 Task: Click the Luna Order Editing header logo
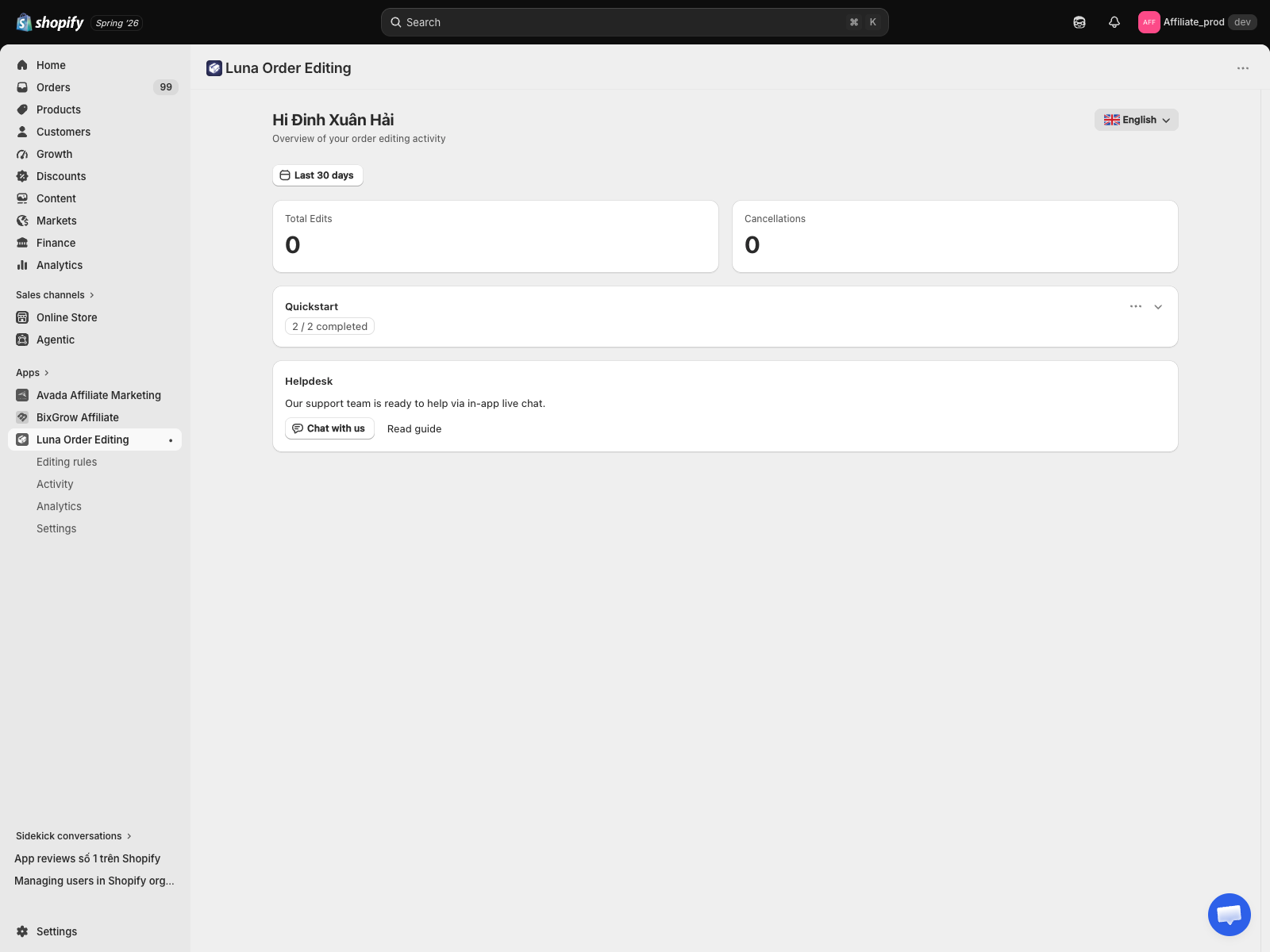[x=214, y=68]
